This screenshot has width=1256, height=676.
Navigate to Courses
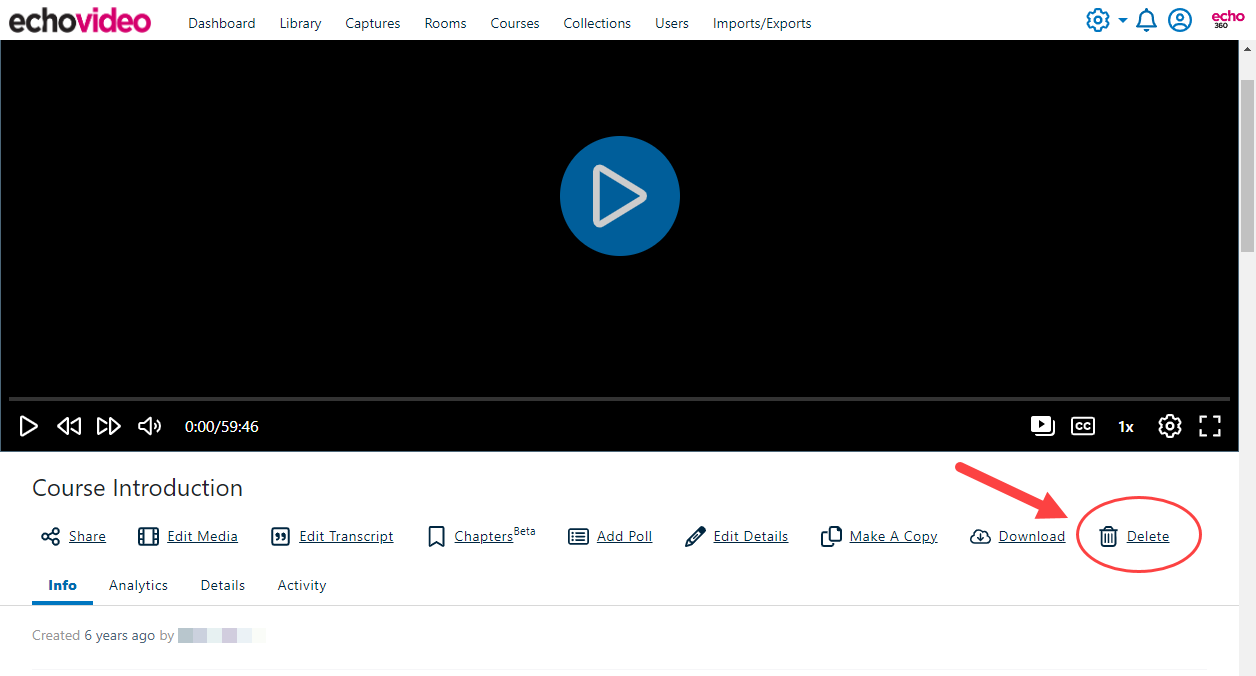click(x=515, y=23)
